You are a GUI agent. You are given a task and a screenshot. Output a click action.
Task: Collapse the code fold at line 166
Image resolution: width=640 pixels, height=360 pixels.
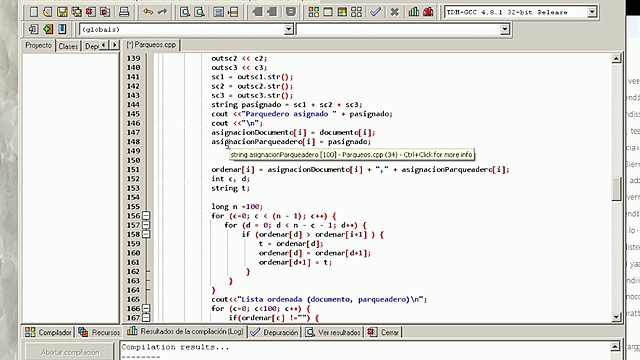146,309
